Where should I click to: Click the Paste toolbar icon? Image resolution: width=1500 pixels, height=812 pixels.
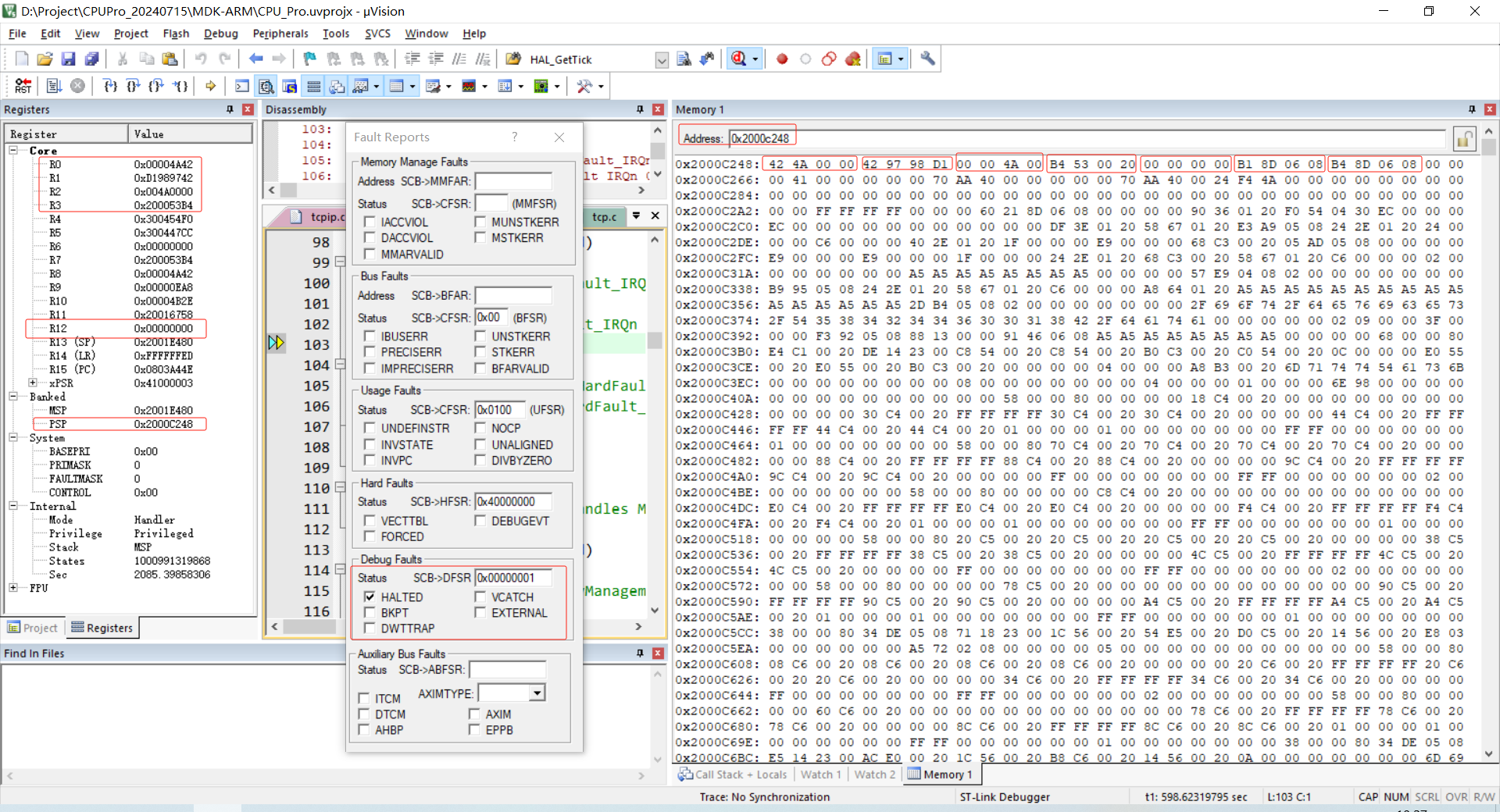pos(170,59)
